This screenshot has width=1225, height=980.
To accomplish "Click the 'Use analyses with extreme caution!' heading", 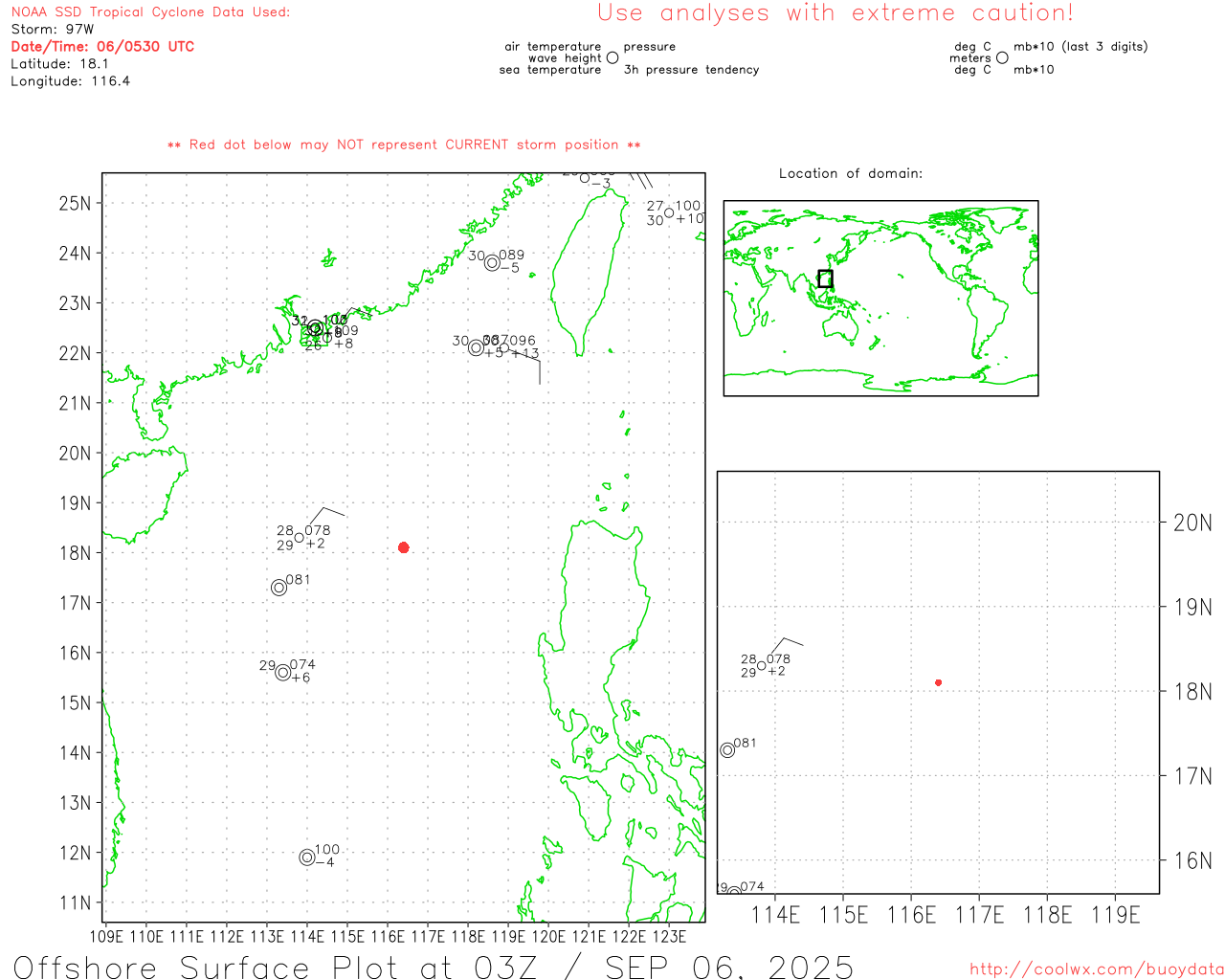I will pyautogui.click(x=835, y=13).
